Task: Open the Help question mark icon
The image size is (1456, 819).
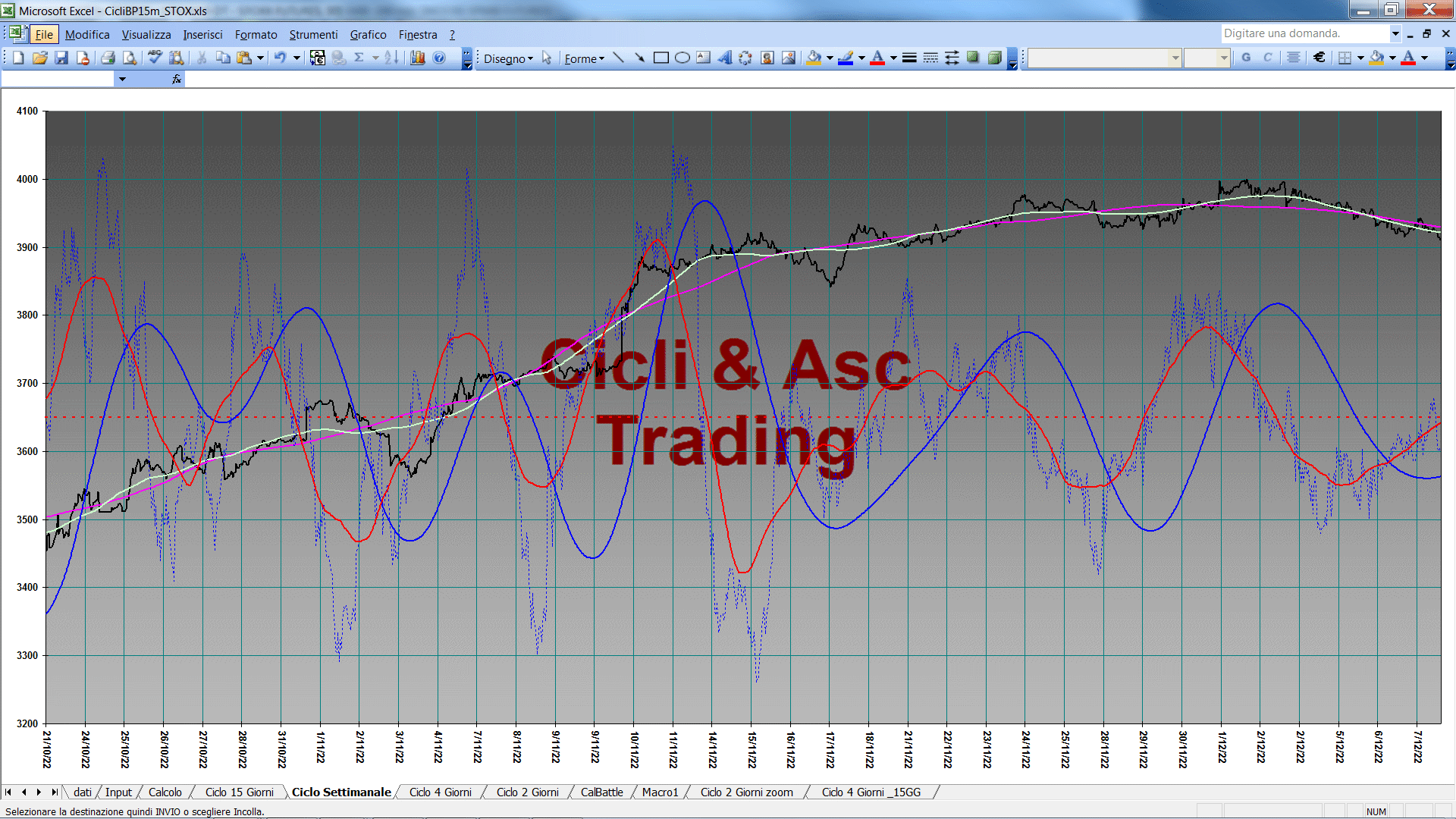Action: point(439,58)
